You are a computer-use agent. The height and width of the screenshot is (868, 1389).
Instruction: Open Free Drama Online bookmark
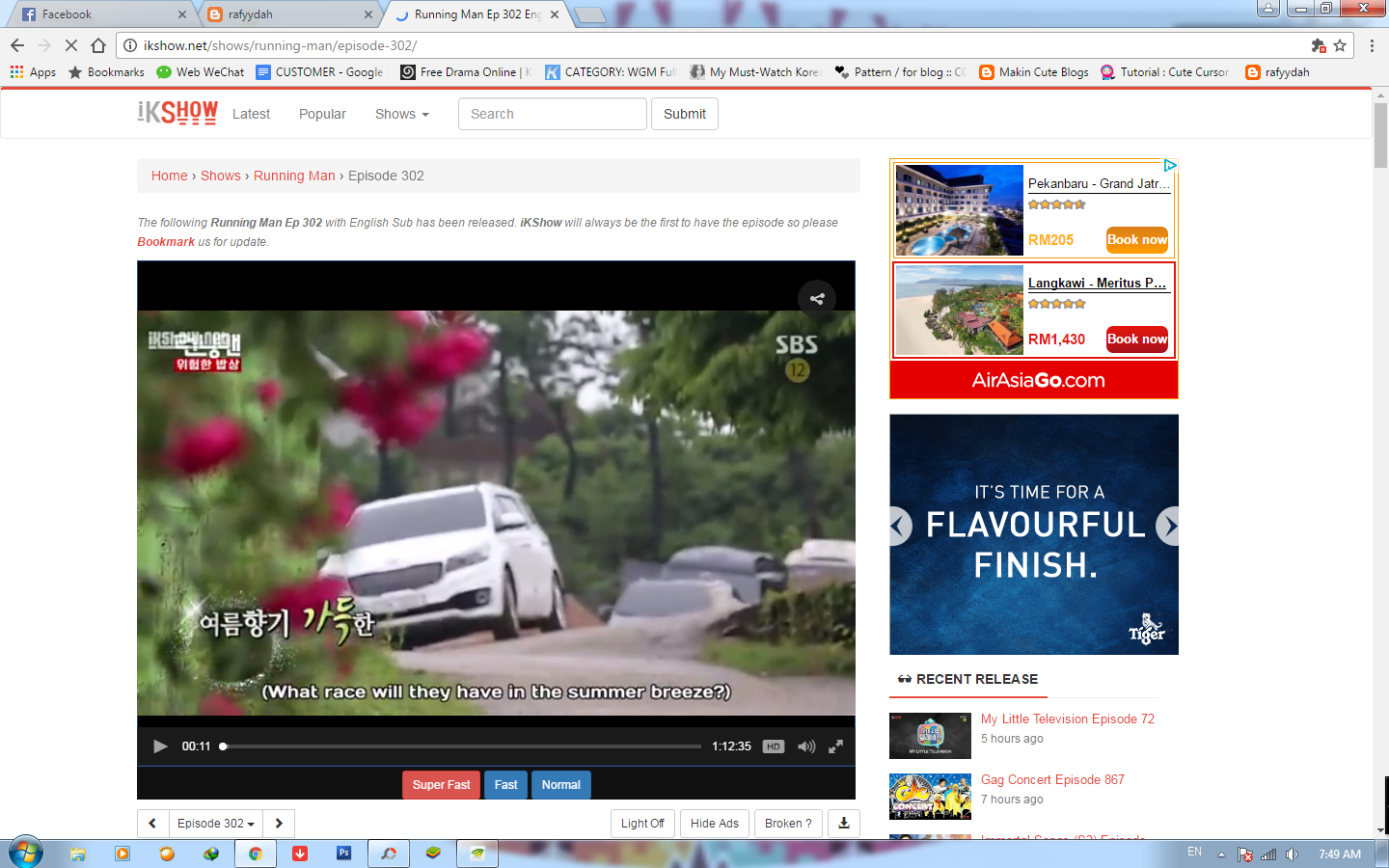coord(466,72)
